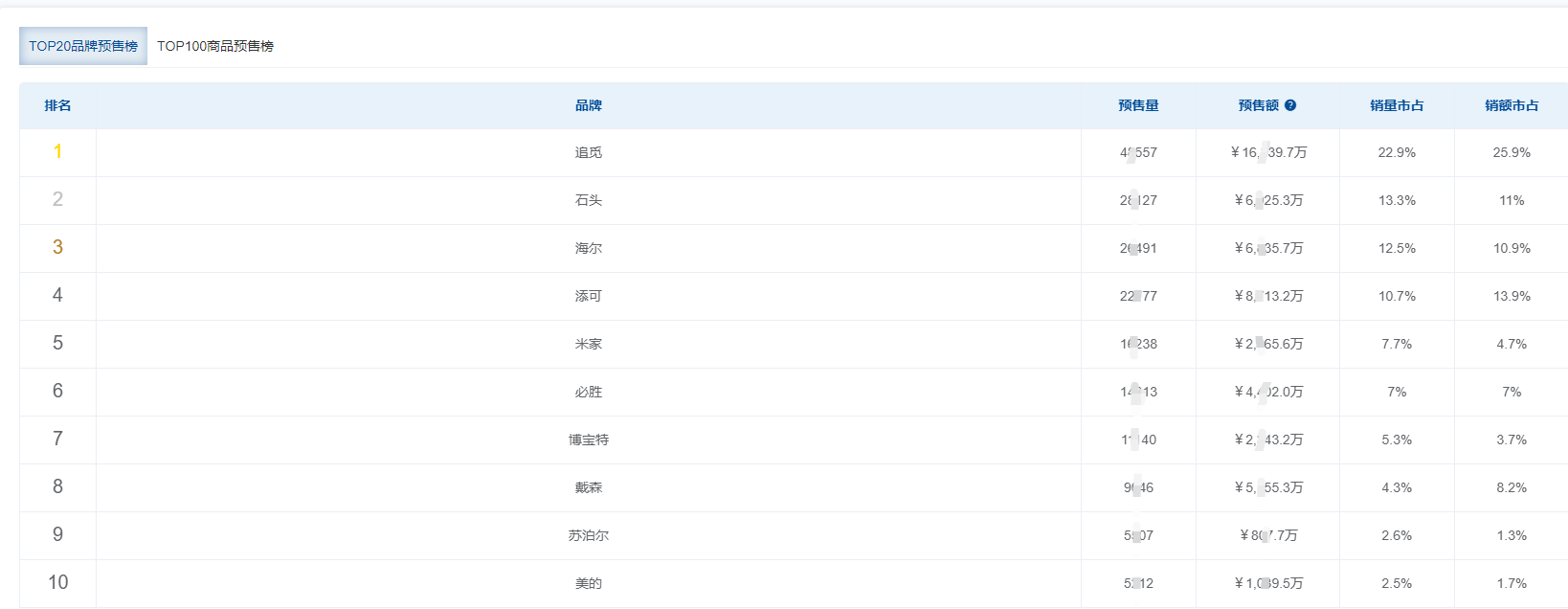Select the brand name 戴森
Screen dimensions: 1568x609
point(589,487)
